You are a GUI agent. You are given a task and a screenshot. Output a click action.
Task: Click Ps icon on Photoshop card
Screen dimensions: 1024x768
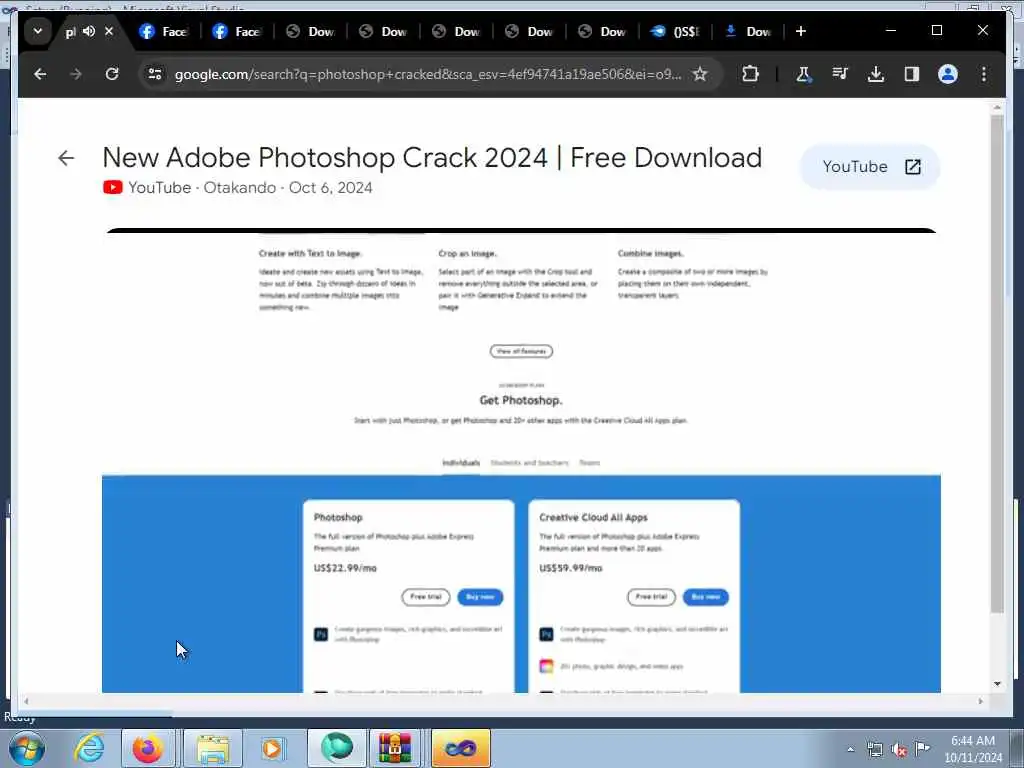click(x=321, y=634)
